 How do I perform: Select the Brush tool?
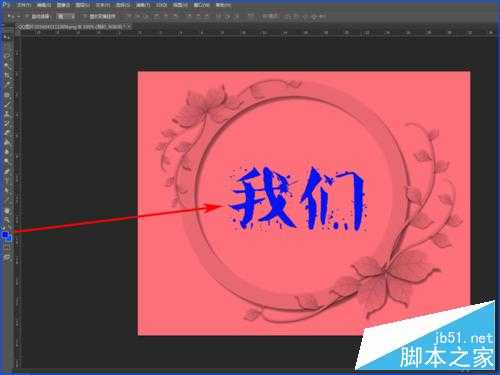tap(7, 104)
